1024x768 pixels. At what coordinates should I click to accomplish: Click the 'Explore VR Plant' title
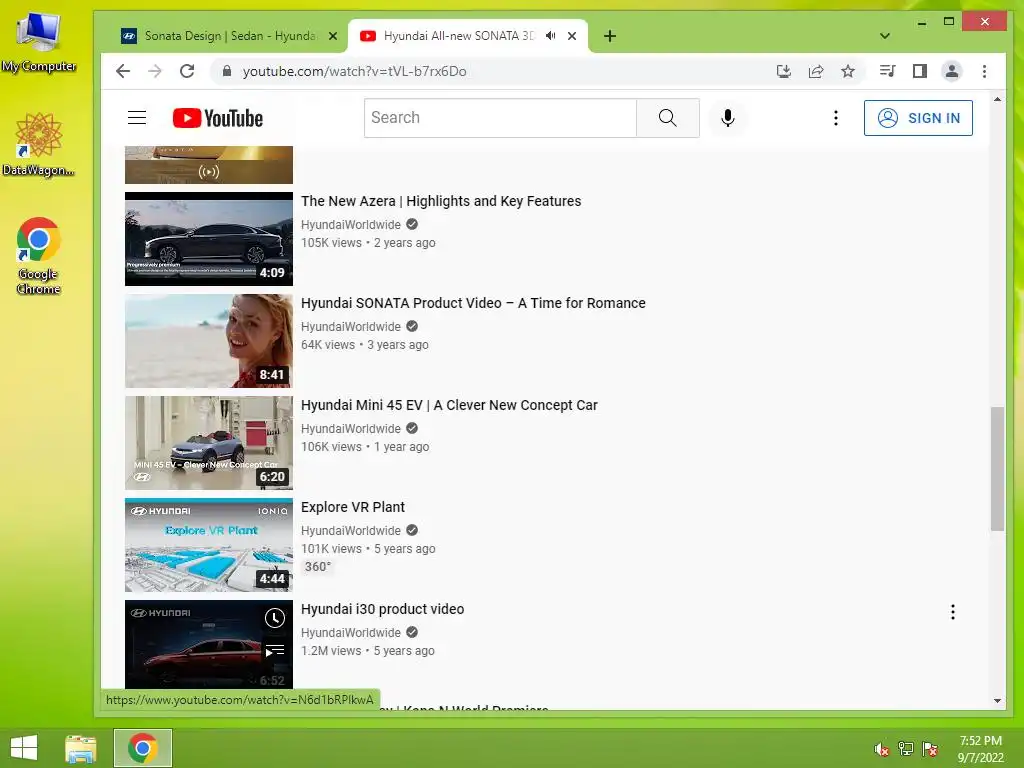(353, 507)
